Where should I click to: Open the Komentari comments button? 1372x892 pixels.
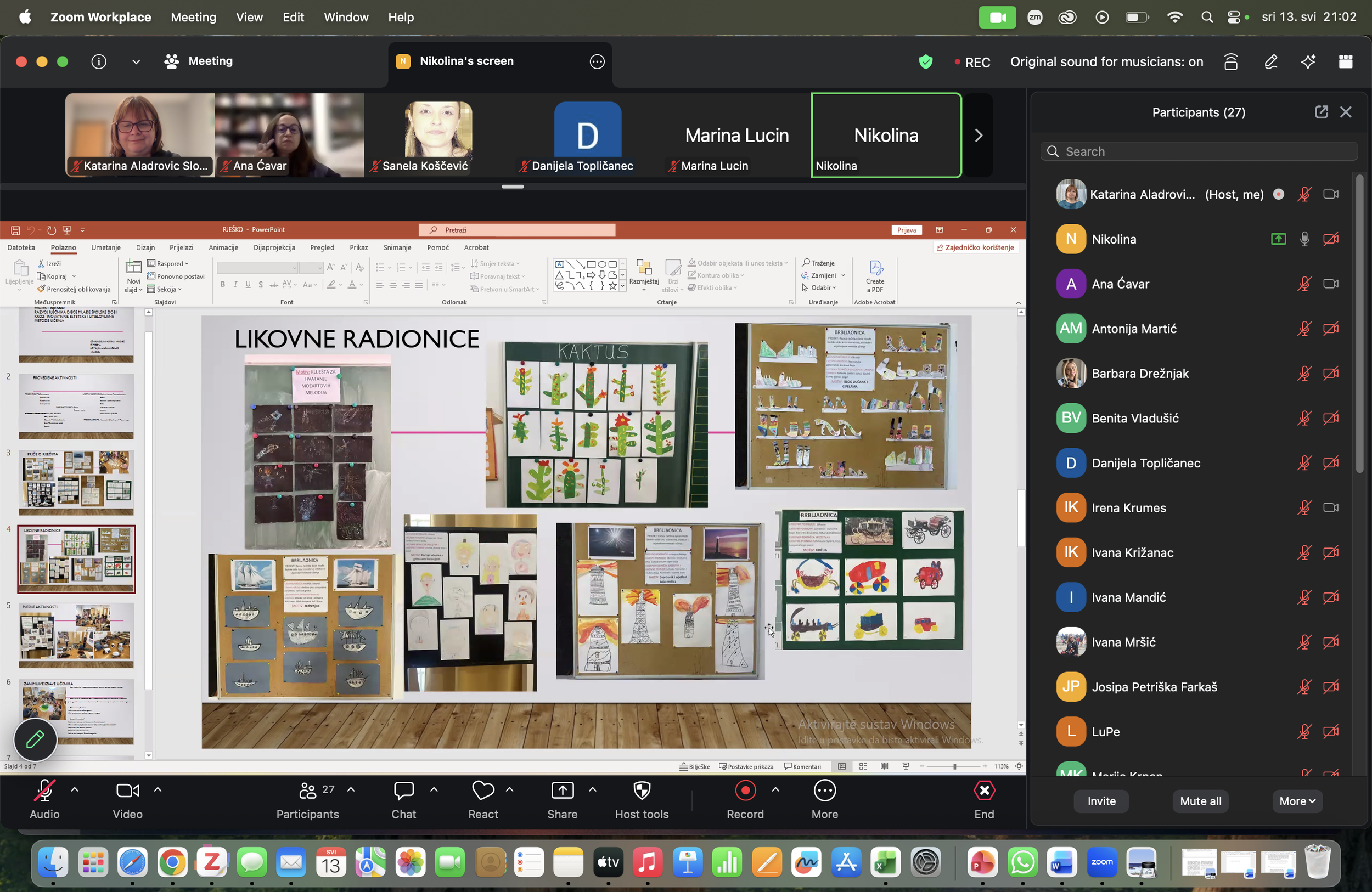point(802,766)
